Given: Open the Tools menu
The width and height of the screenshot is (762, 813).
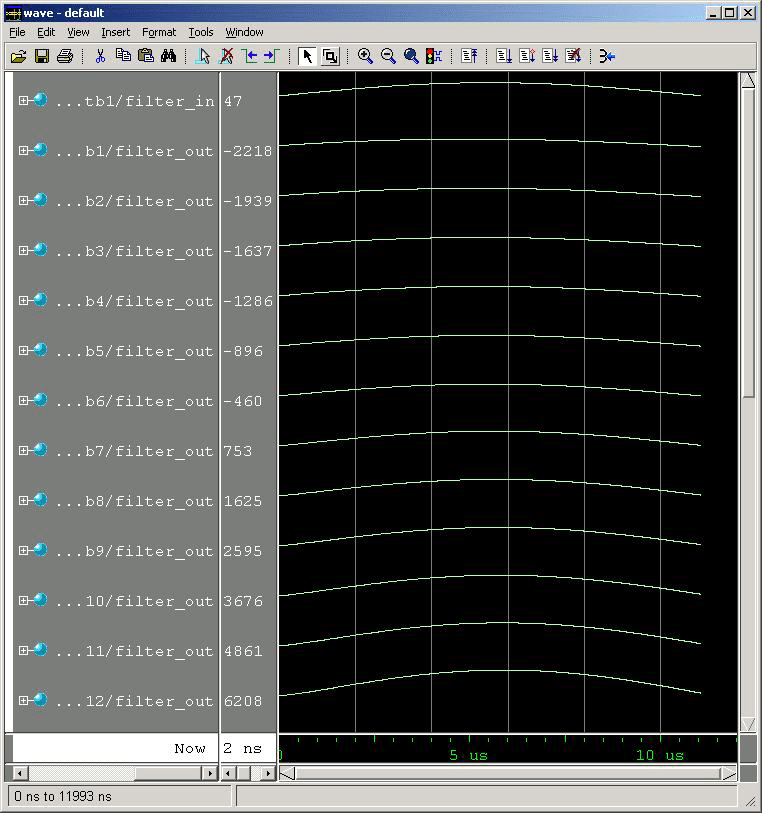Looking at the screenshot, I should tap(201, 32).
